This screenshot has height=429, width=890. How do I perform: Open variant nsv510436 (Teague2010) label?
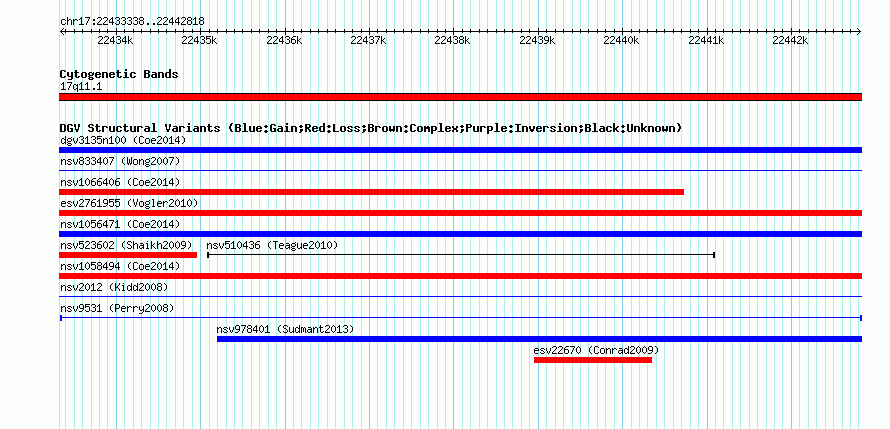tap(272, 245)
